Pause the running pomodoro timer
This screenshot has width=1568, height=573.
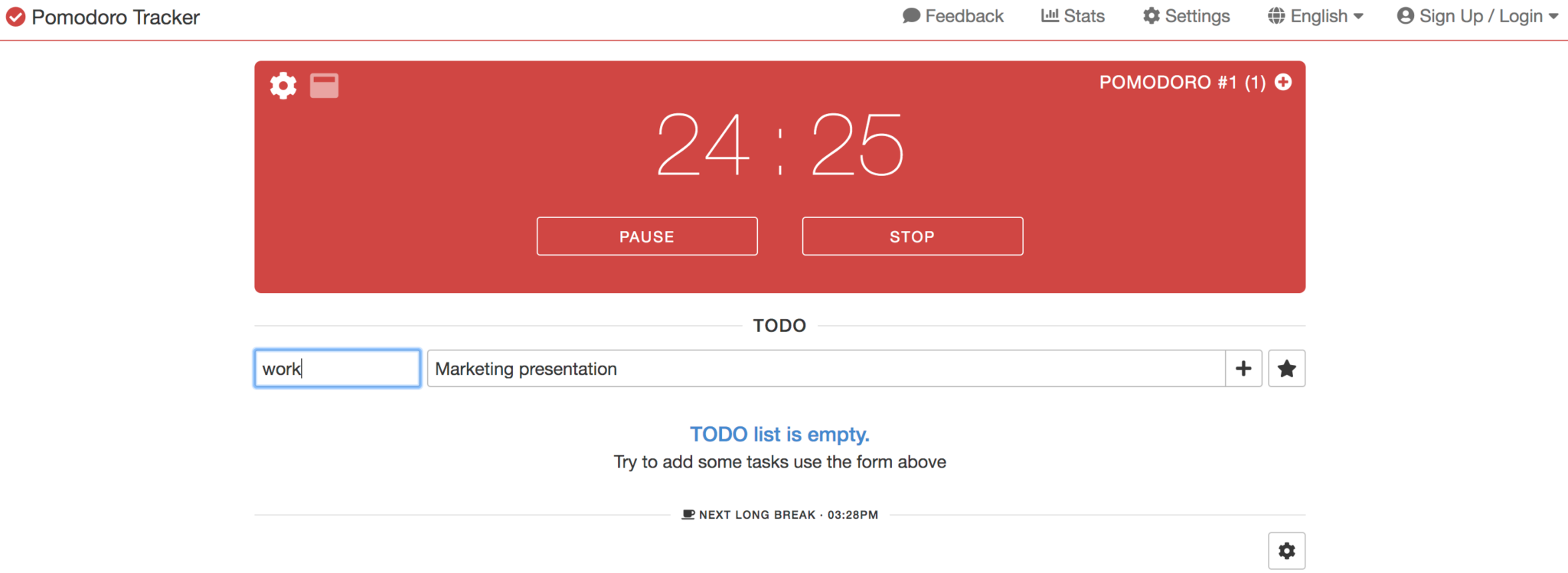647,236
